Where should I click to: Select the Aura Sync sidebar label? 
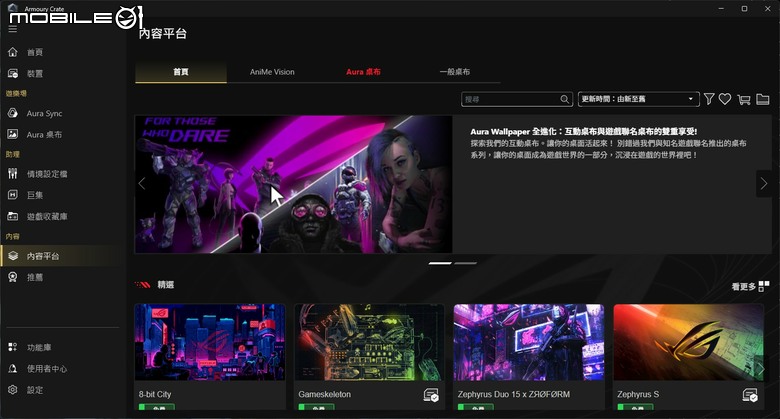(x=44, y=113)
